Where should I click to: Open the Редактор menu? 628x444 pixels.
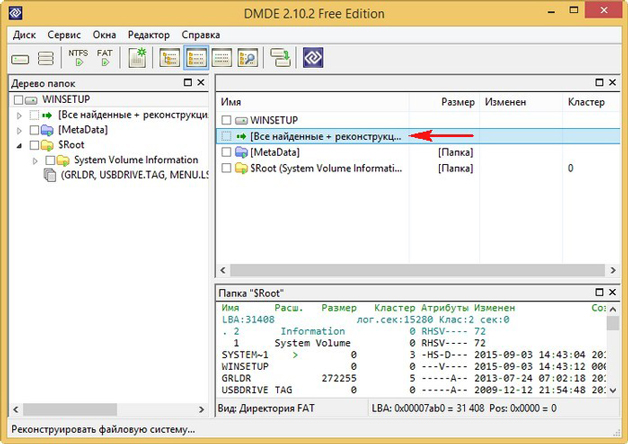[149, 34]
